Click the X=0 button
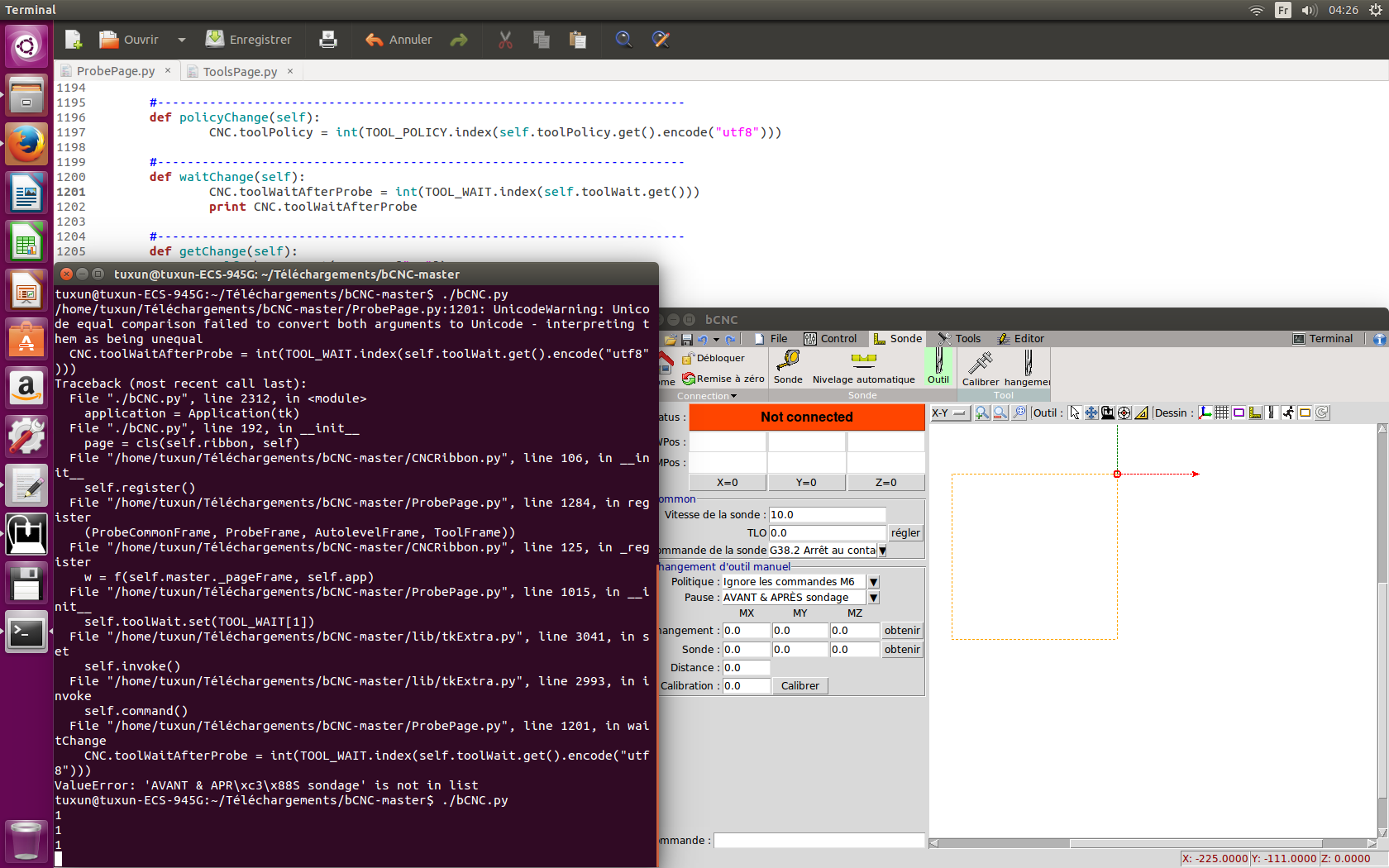 pos(728,483)
